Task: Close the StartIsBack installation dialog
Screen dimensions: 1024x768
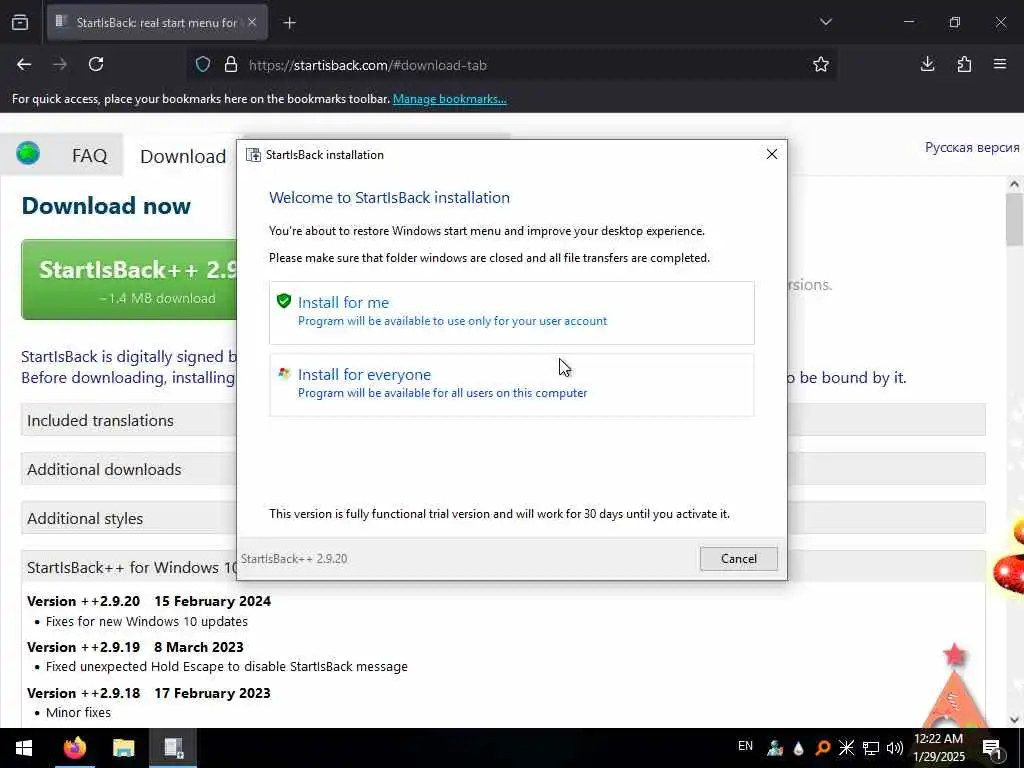Action: click(771, 154)
